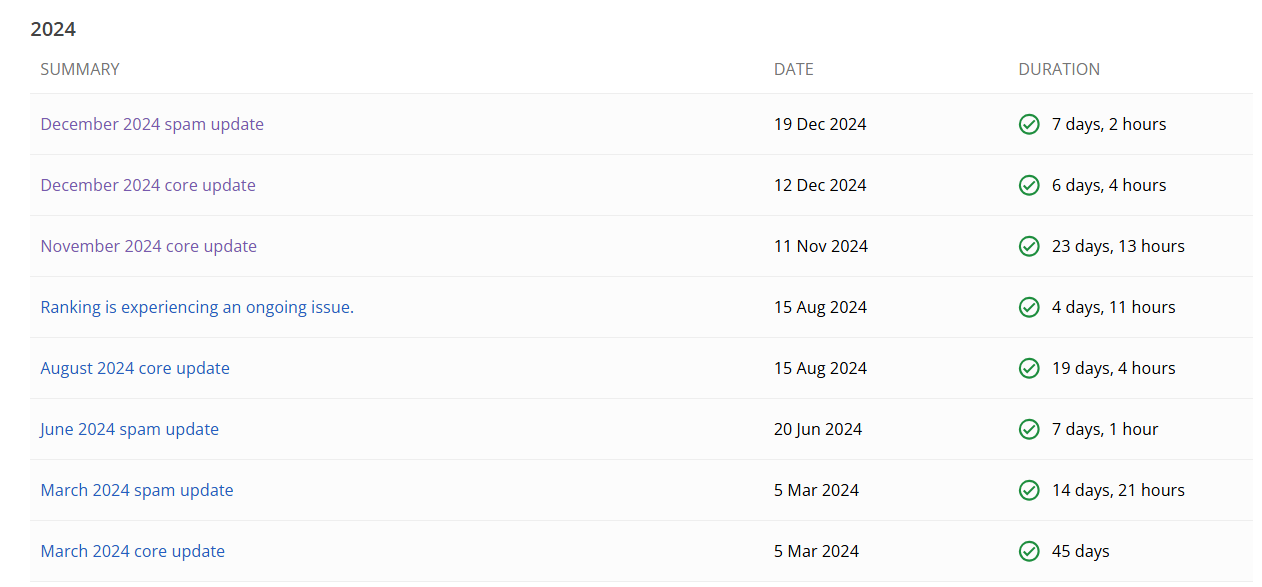Open the August 2024 core update link
Viewport: 1262px width, 587px height.
(135, 369)
